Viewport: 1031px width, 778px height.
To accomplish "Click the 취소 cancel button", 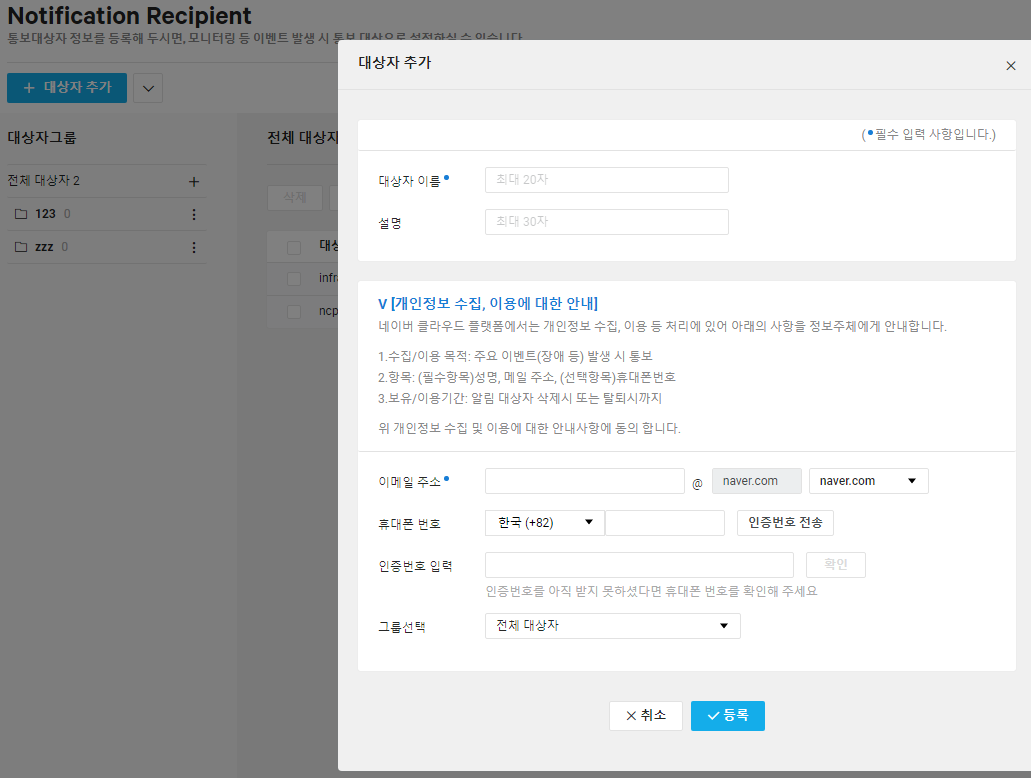I will (x=646, y=716).
